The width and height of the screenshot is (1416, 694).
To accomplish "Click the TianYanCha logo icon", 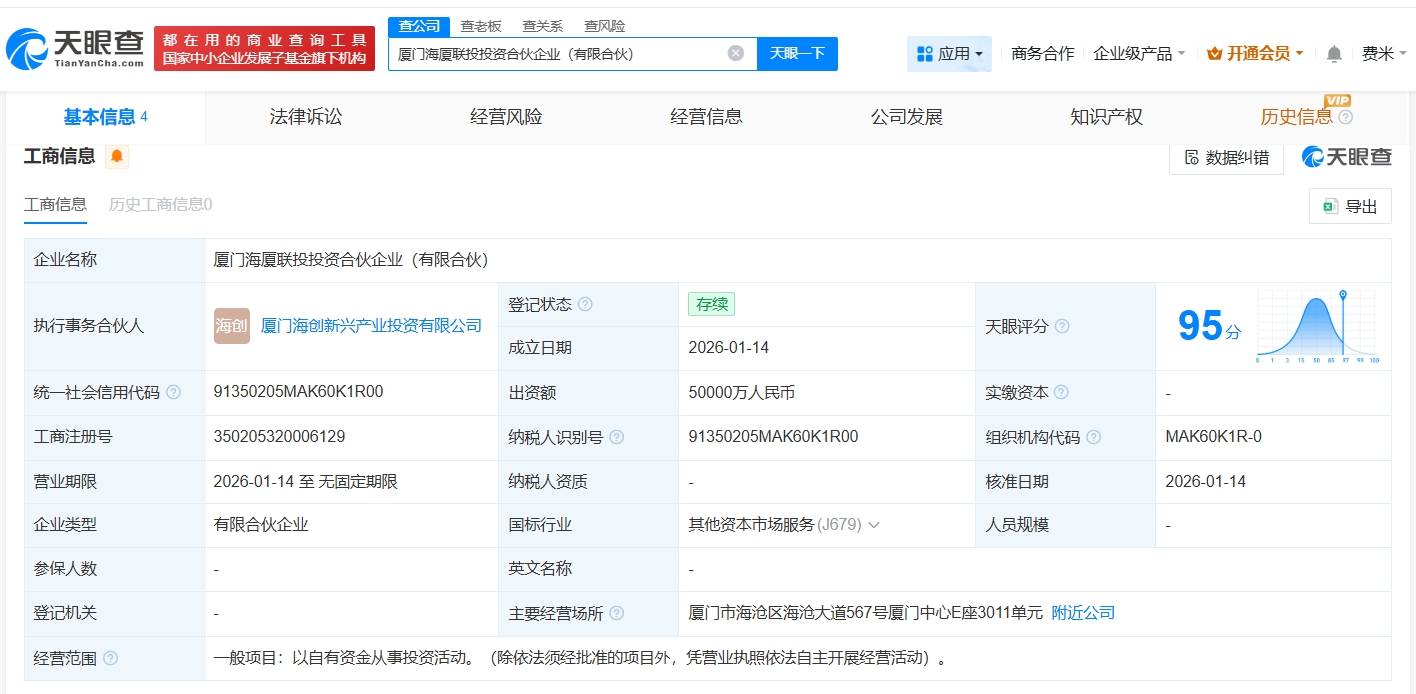I will pos(27,47).
